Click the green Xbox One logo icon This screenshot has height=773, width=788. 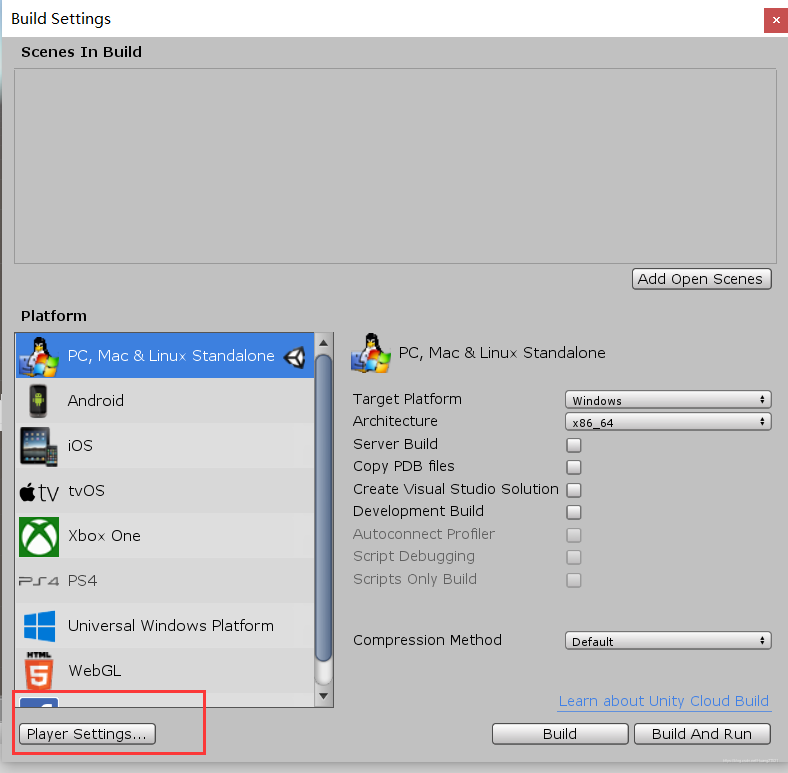point(39,536)
